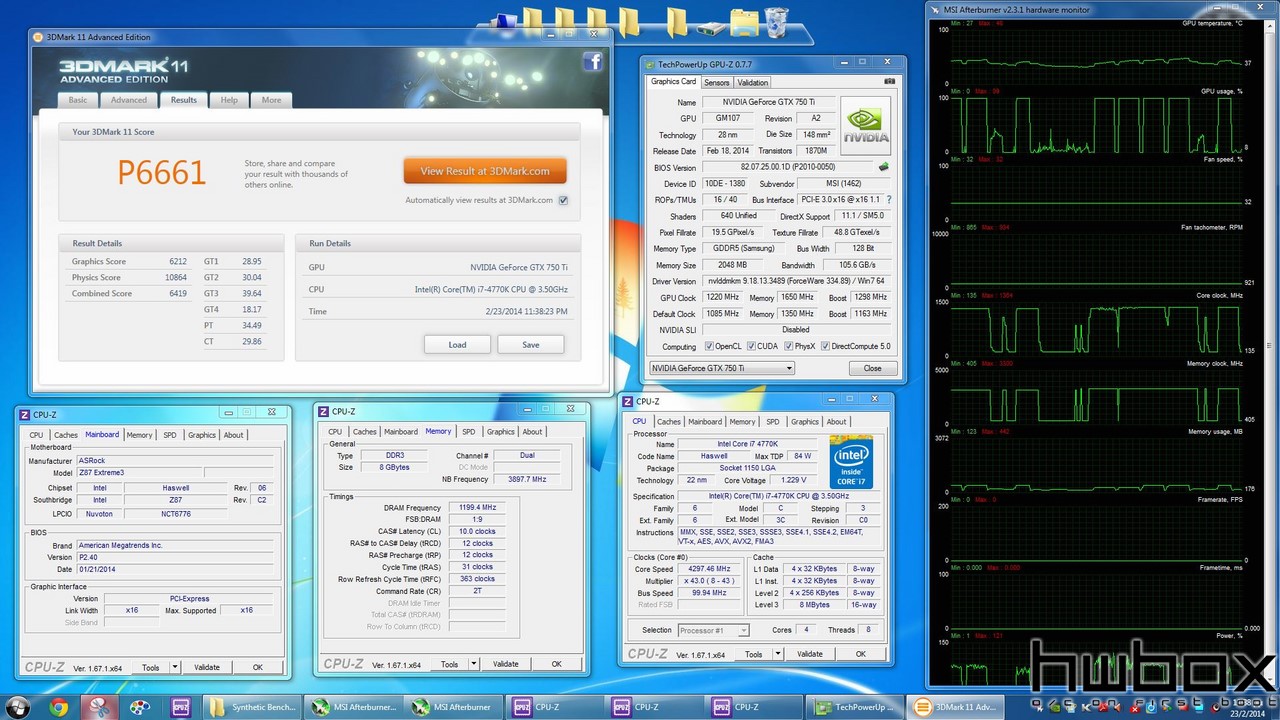Click the Facebook icon in 3DMark 11
This screenshot has width=1280, height=720.
(593, 62)
